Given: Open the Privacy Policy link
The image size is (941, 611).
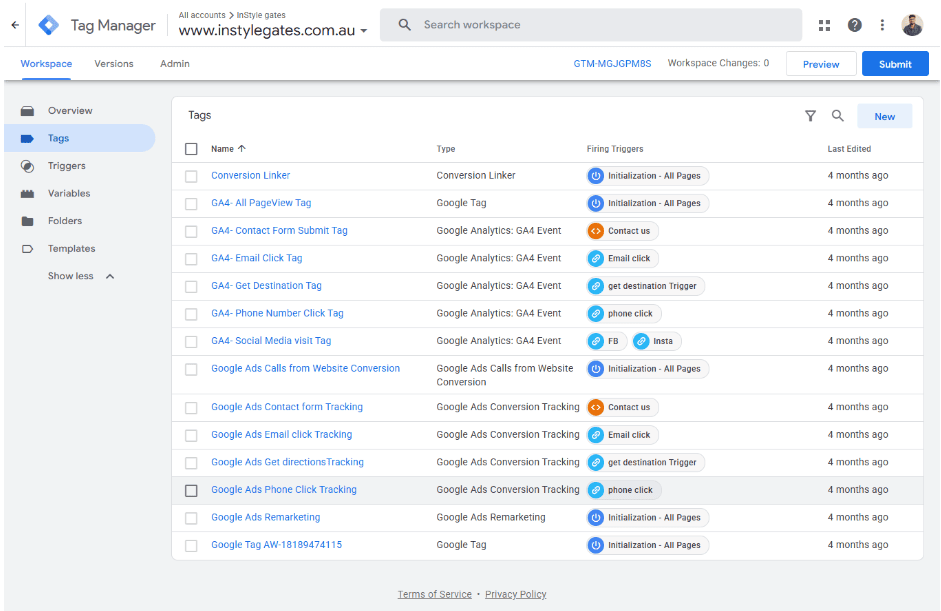Looking at the screenshot, I should [x=516, y=595].
